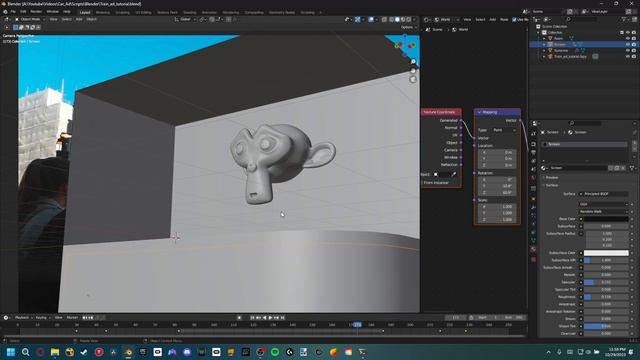Viewport: 640px width, 360px height.
Task: Open the viewport Object menu
Action: (x=91, y=19)
